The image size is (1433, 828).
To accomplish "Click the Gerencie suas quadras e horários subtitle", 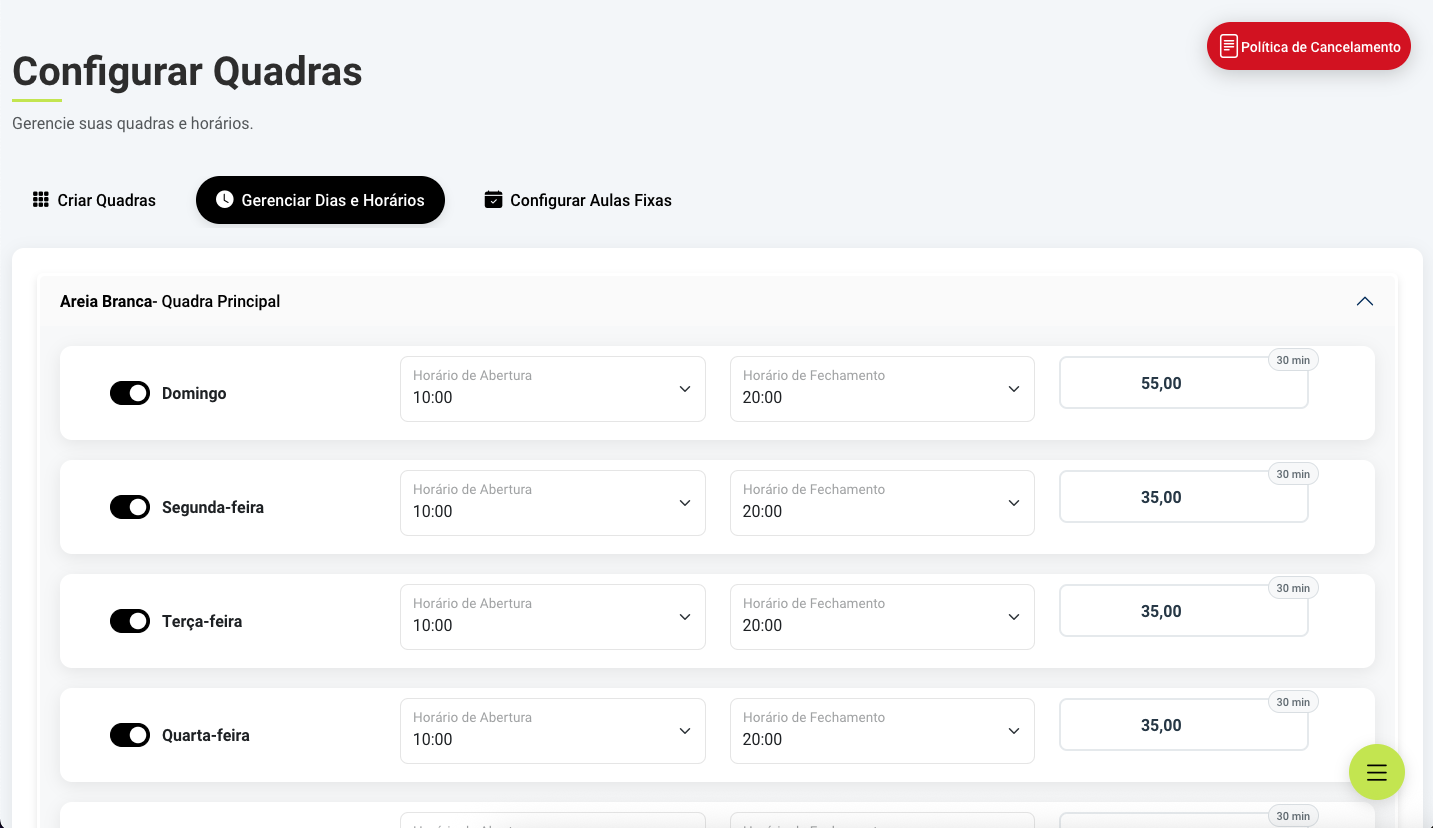I will click(x=133, y=124).
